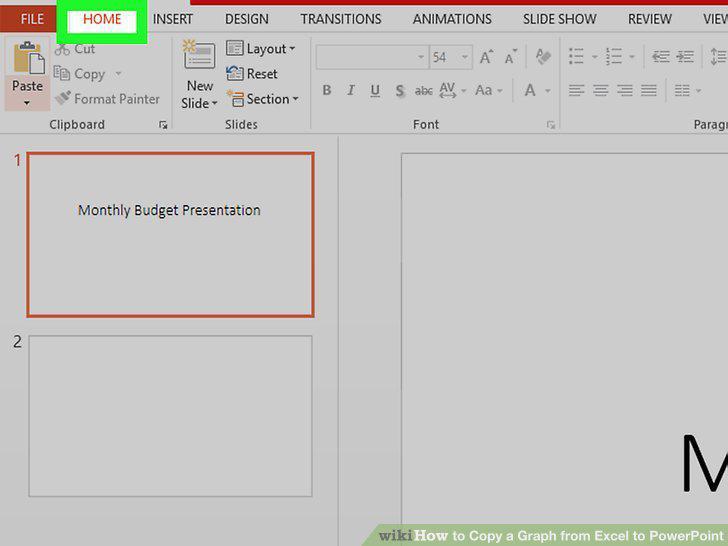Screen dimensions: 728x546
Task: Click the Line Spacing icon
Action: (x=718, y=57)
